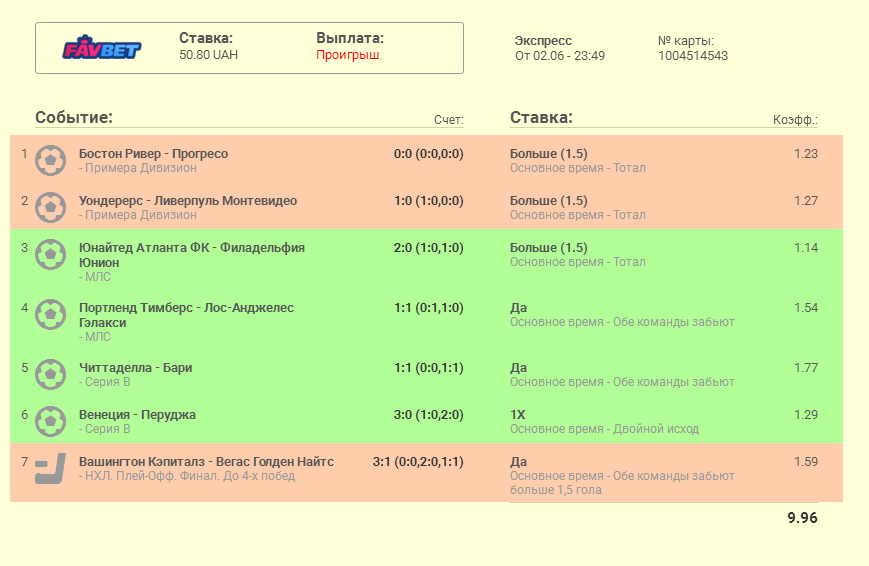Screen dimensions: 869x566
Task: Click bet Больше (1.5) for Бостон Ривер row
Action: [549, 154]
